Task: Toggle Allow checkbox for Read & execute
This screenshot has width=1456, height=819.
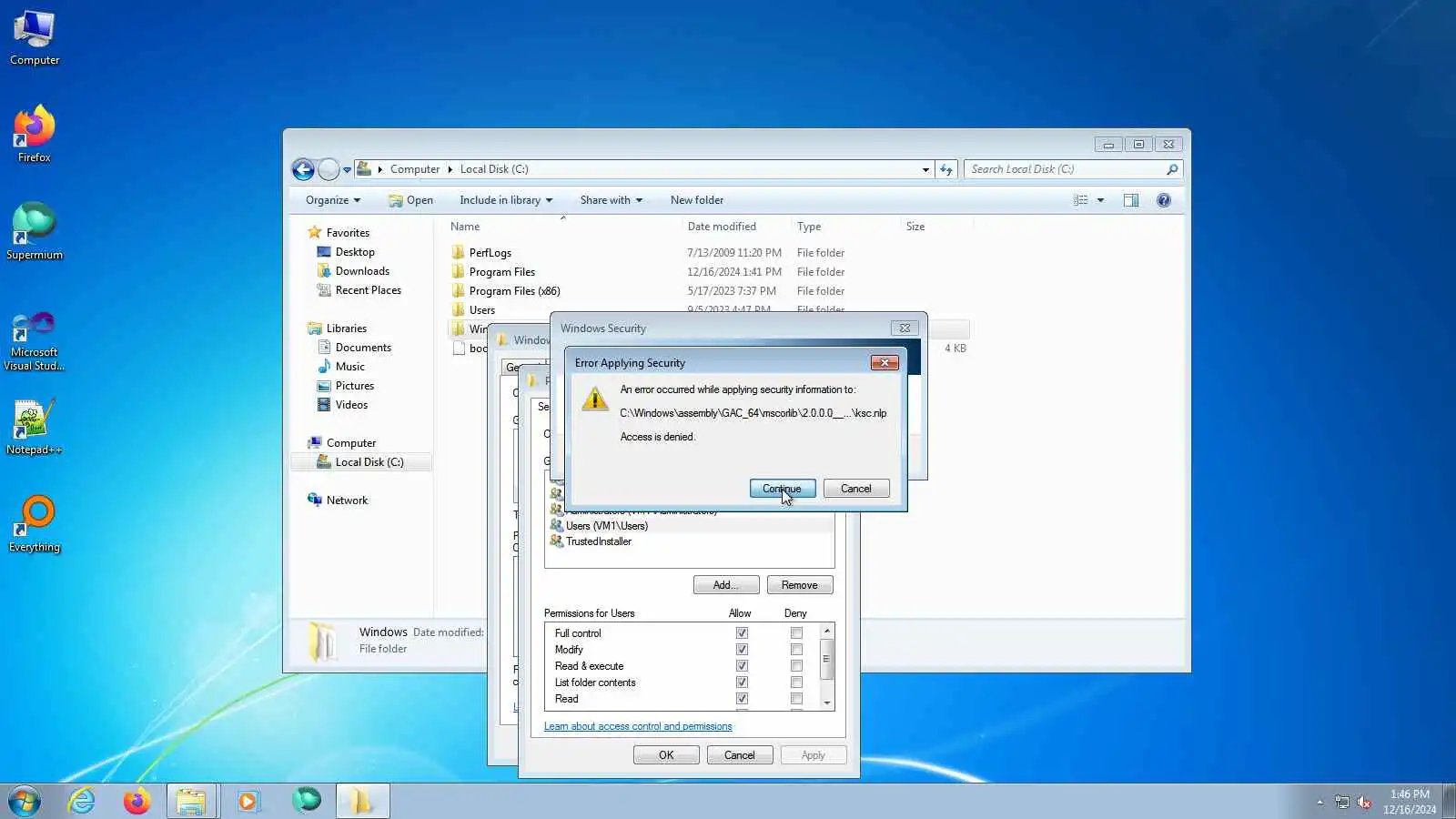Action: coord(742,666)
